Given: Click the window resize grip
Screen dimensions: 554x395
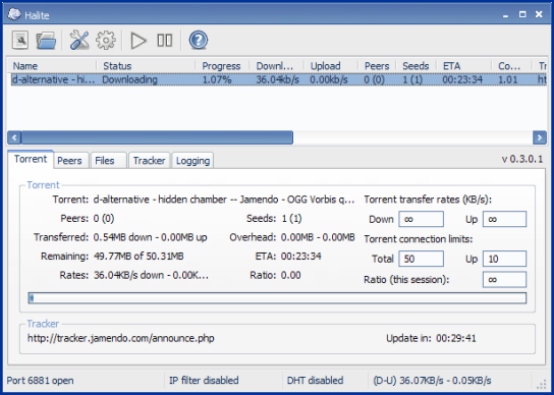Looking at the screenshot, I should [541, 384].
